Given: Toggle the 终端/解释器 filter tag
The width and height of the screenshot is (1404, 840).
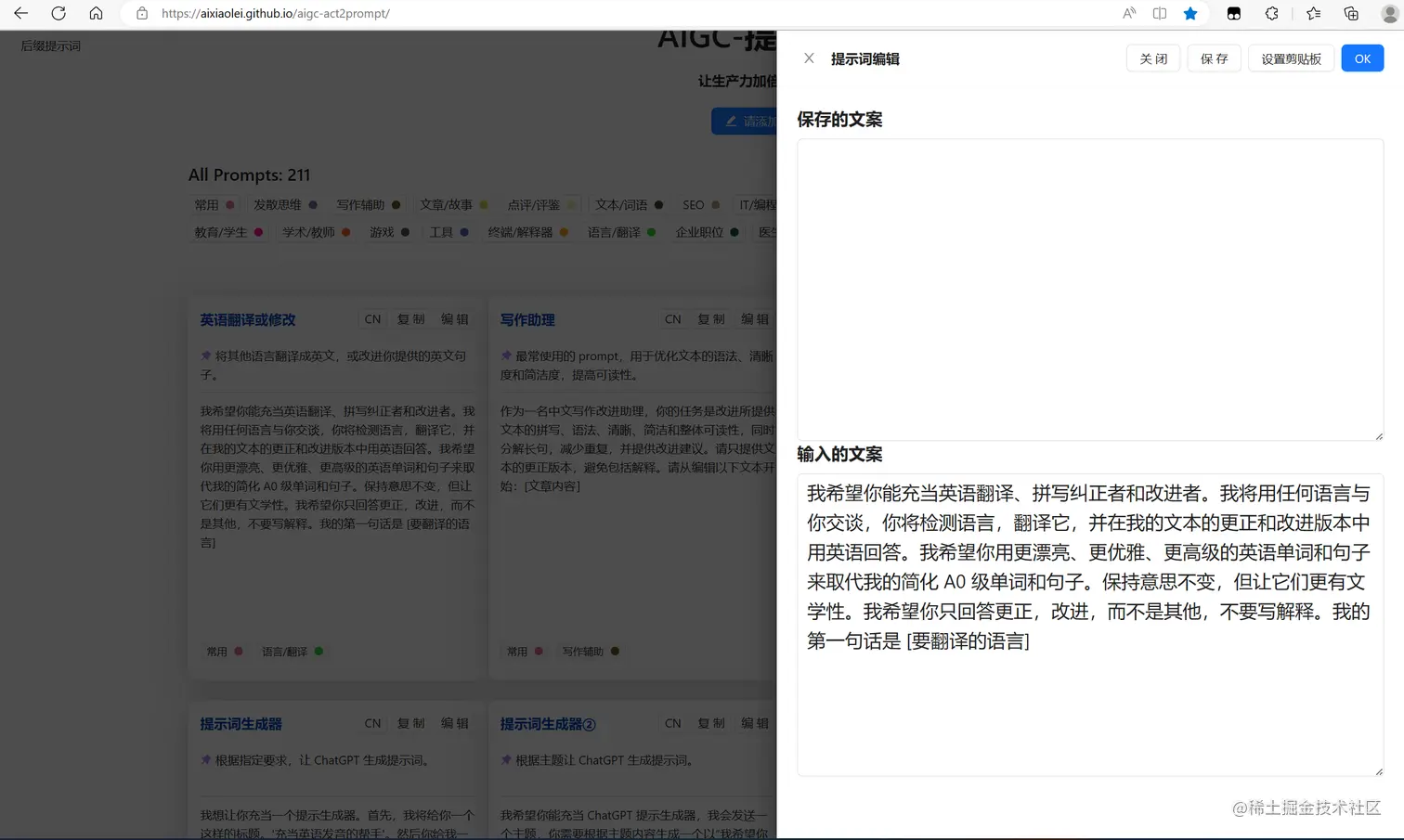Looking at the screenshot, I should 528,232.
